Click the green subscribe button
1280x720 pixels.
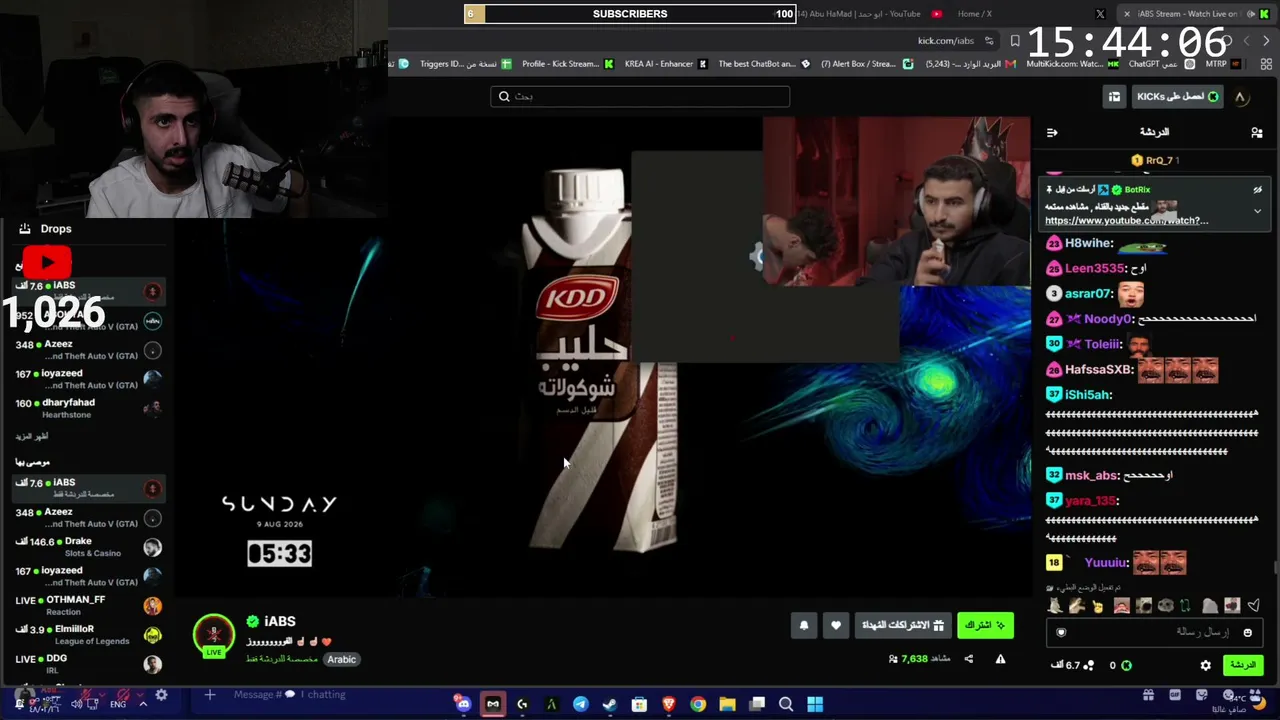[x=985, y=625]
